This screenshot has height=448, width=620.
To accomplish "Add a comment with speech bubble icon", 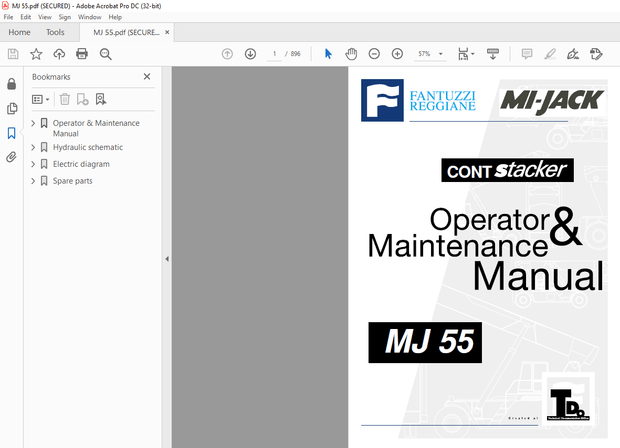I will click(527, 54).
